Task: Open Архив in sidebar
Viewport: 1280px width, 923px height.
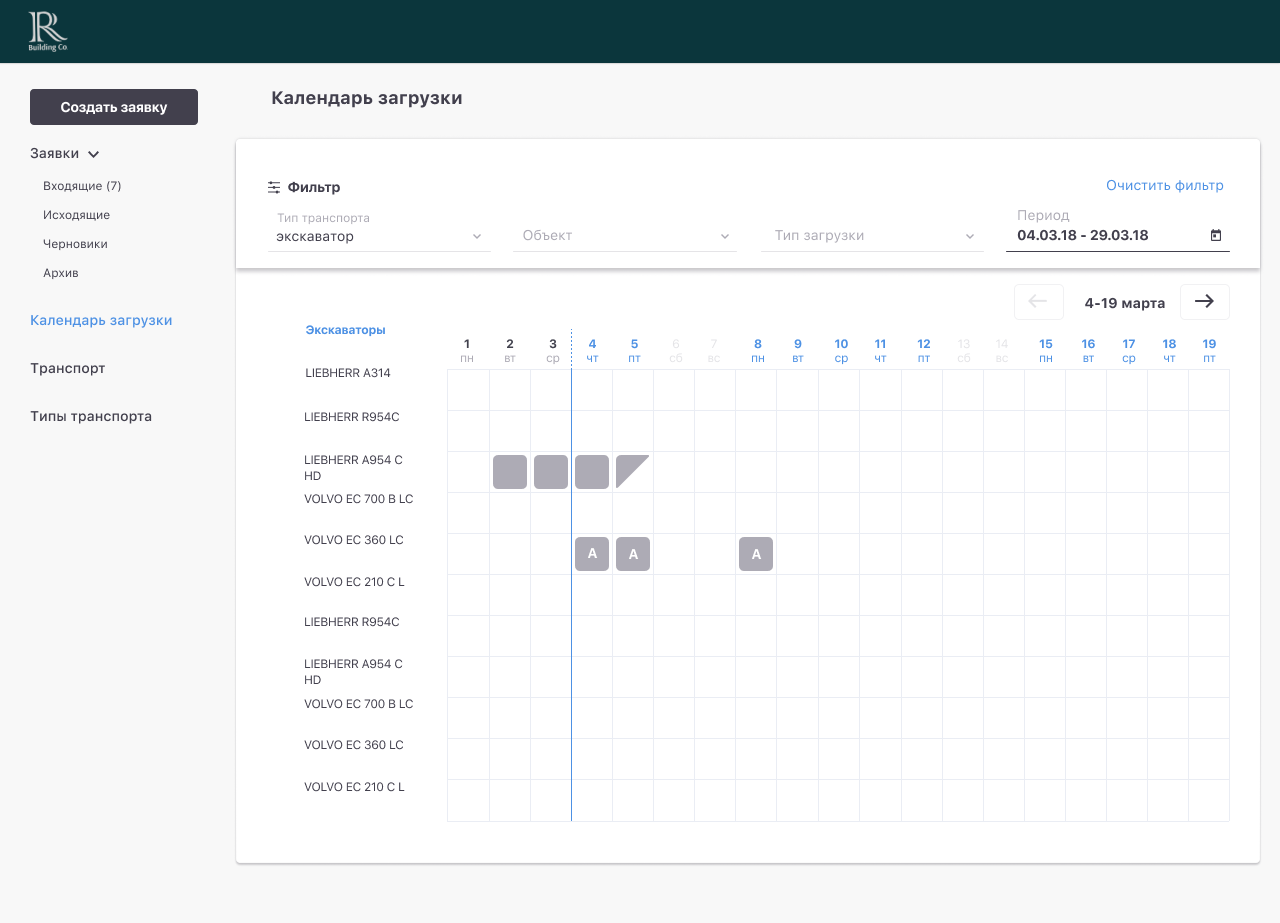Action: click(x=61, y=273)
